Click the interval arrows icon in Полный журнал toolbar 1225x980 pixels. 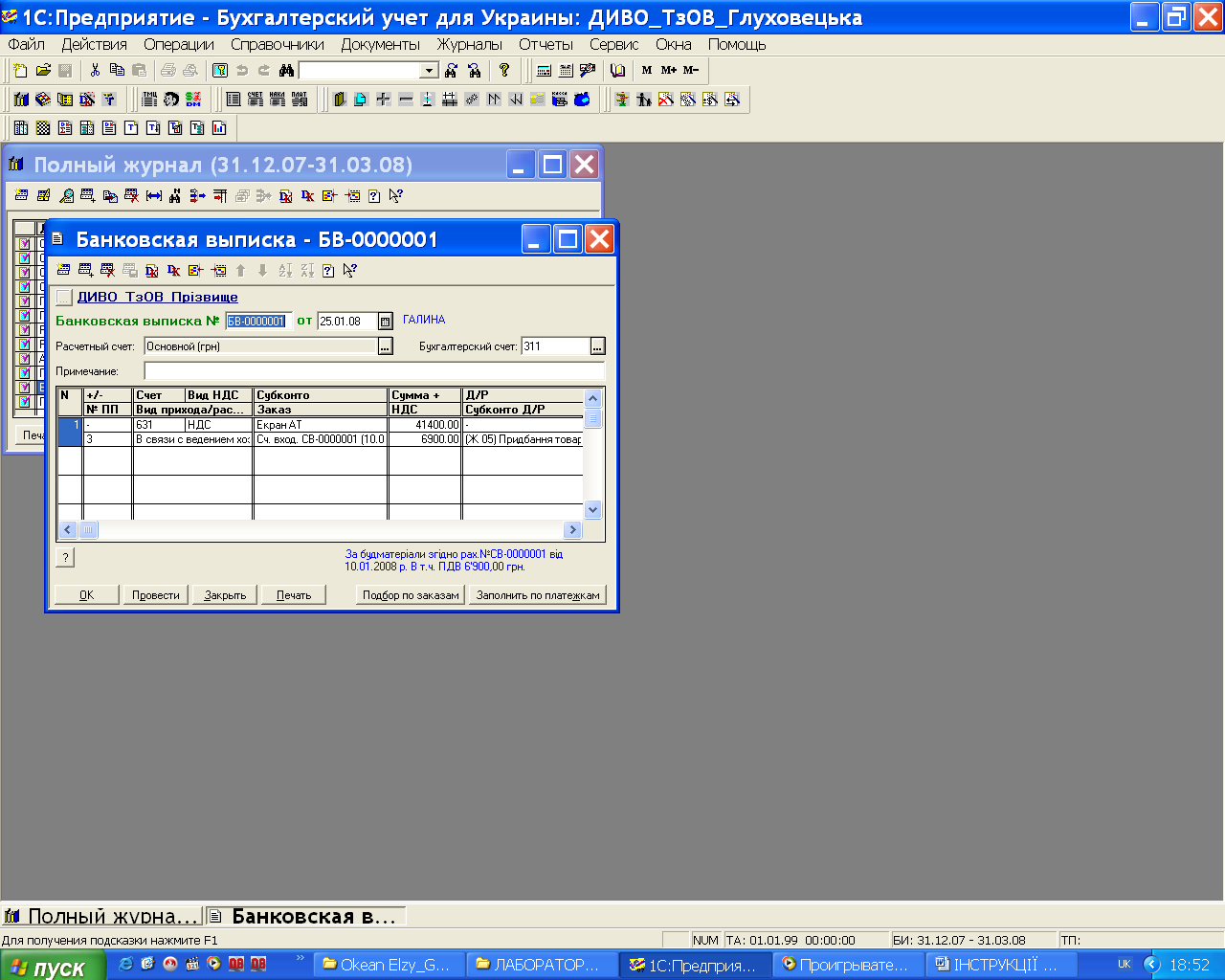153,195
